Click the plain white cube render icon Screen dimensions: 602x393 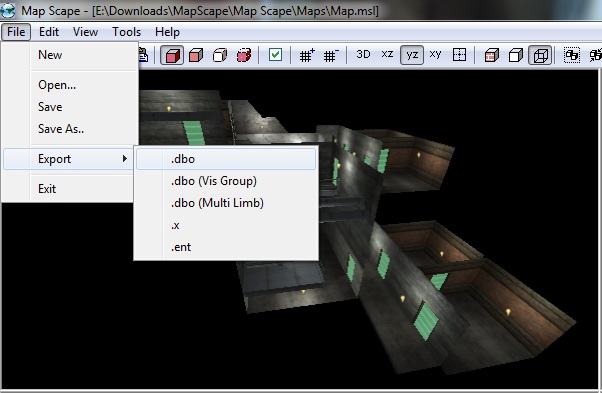pos(516,55)
